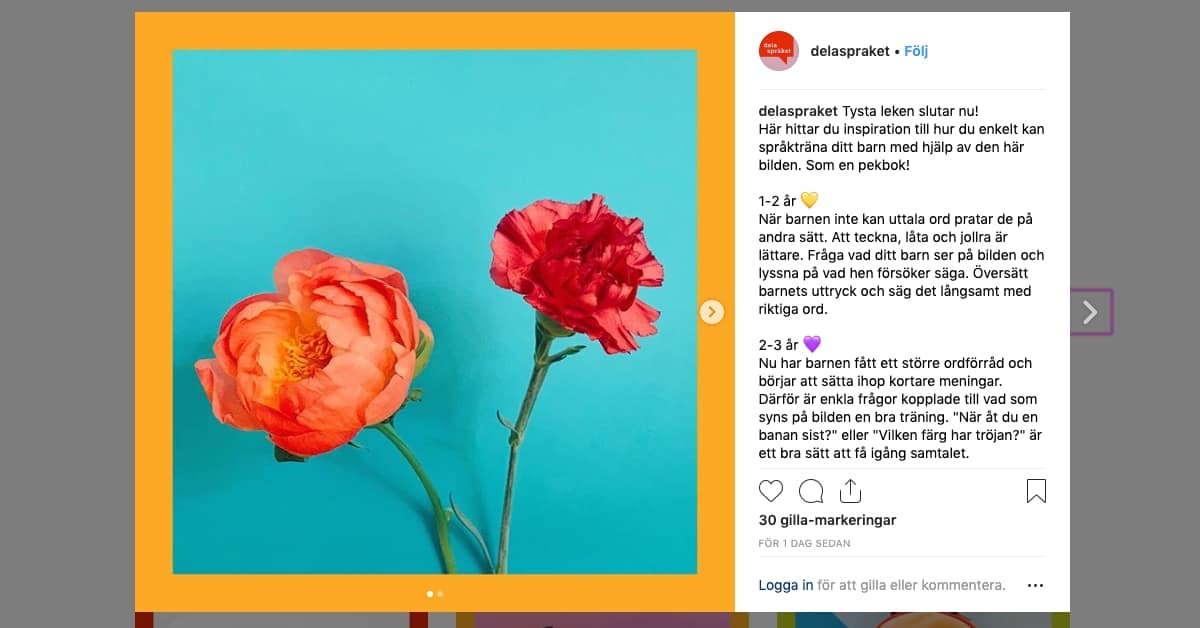This screenshot has height=628, width=1200.
Task: Follow the account via Följ
Action: pyautogui.click(x=916, y=51)
